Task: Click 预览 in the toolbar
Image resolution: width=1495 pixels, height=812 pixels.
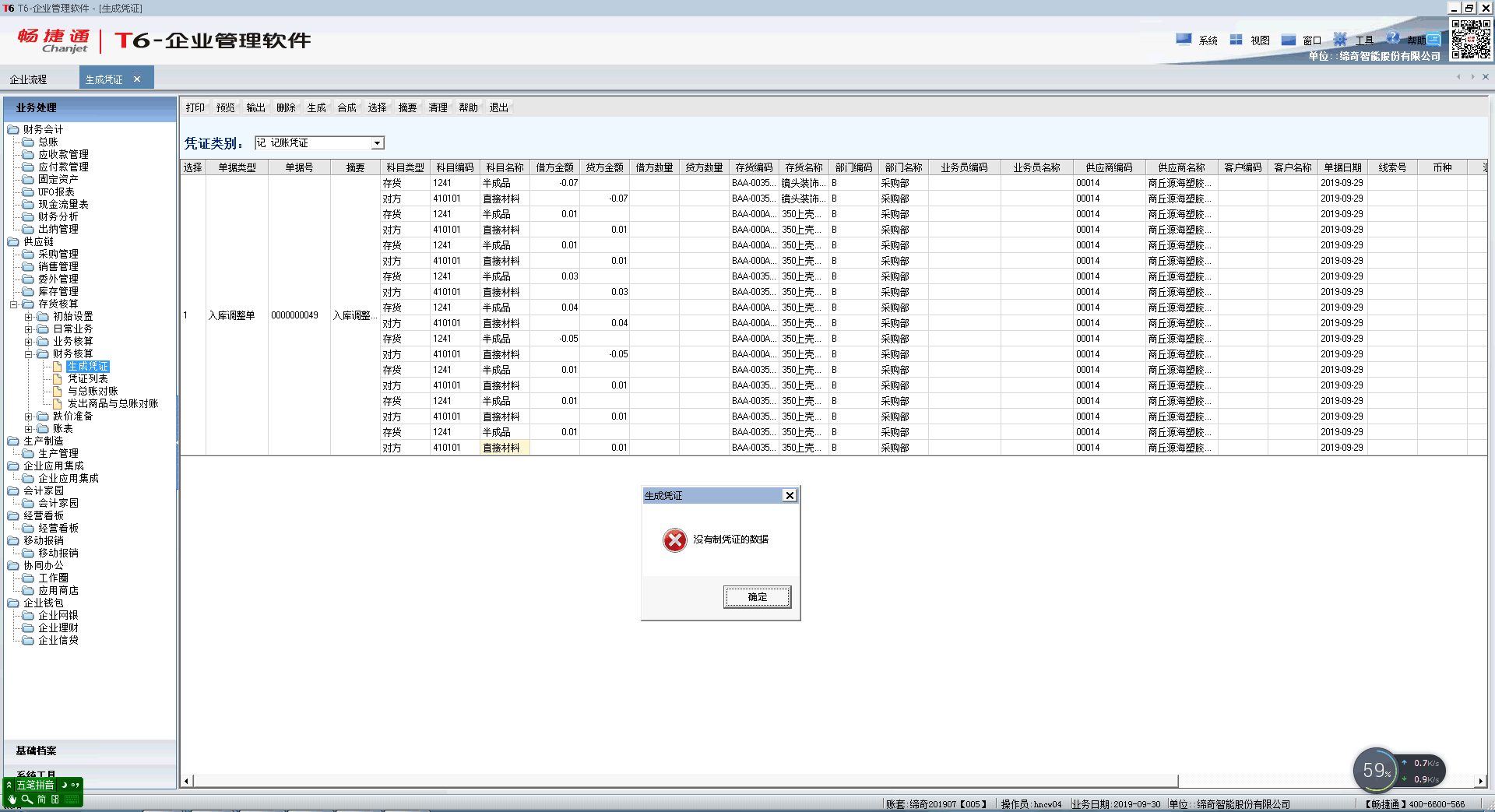Action: [226, 107]
